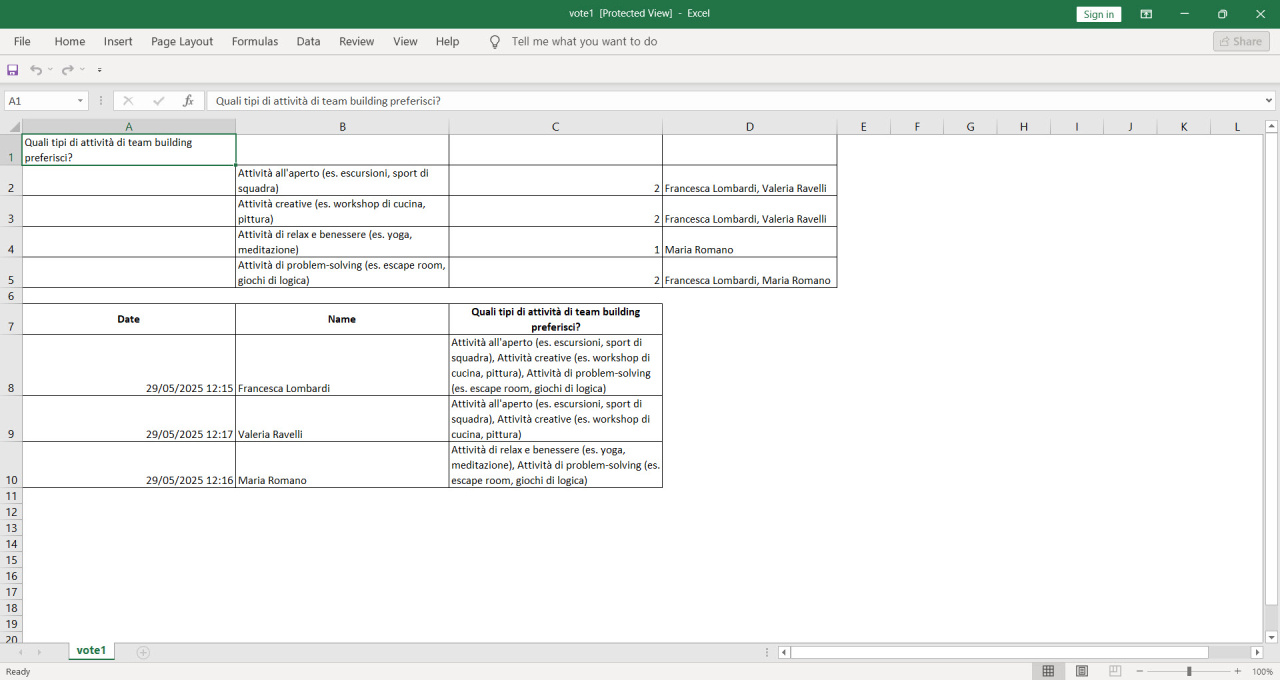
Task: Open the Insert Function fx dialog
Action: [188, 101]
